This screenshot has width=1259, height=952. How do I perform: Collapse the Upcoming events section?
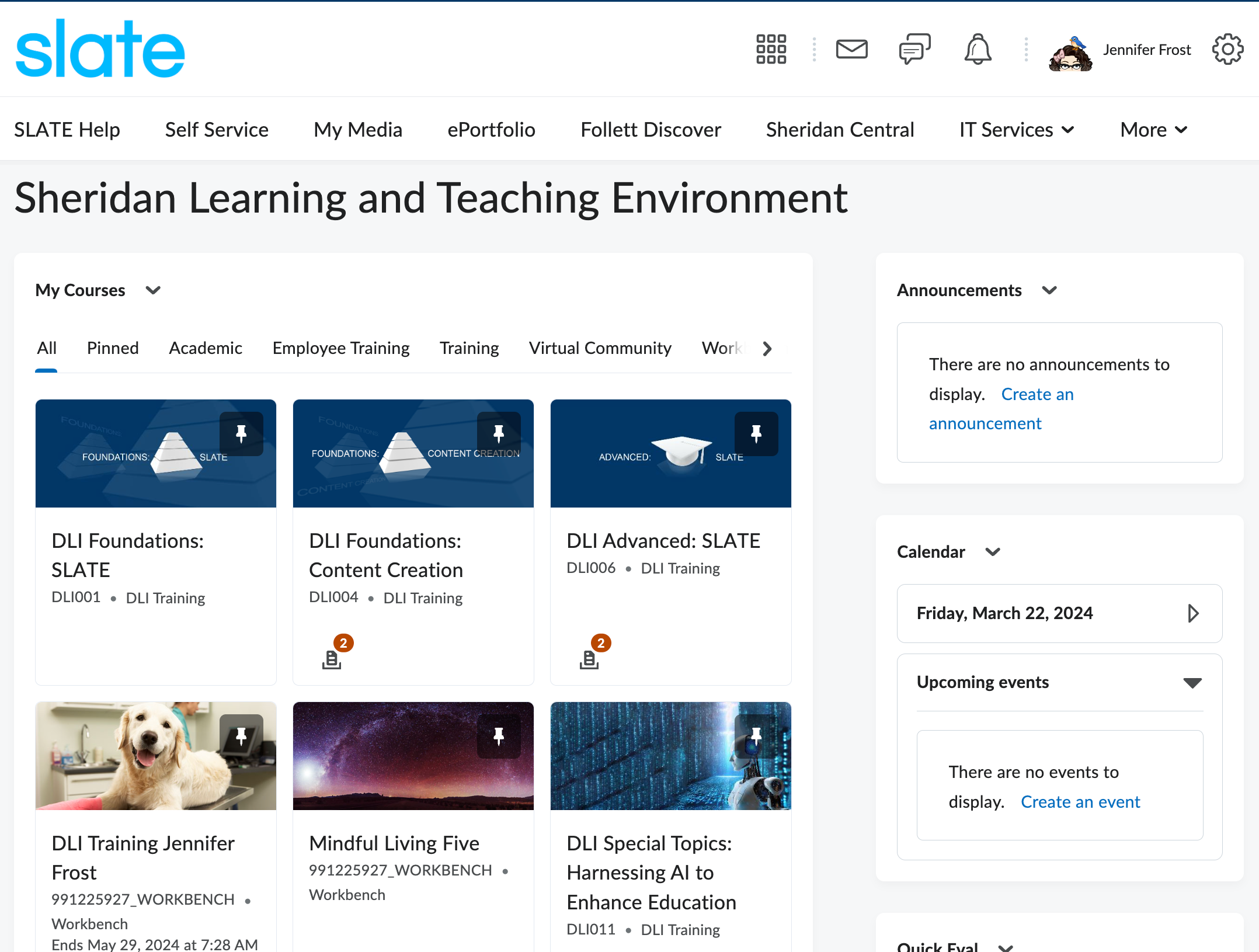(x=1192, y=682)
